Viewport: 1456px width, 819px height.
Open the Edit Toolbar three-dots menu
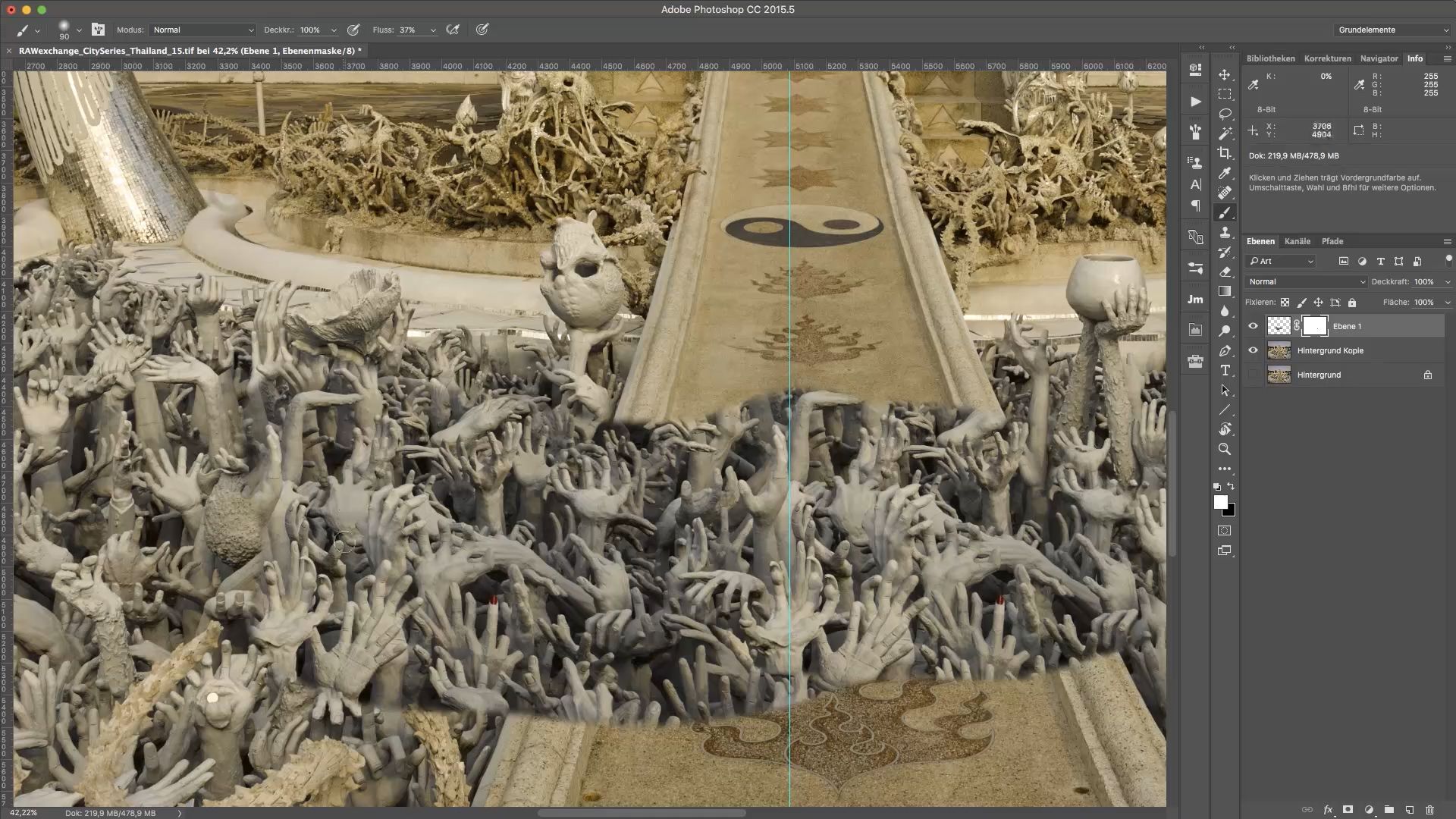[1225, 469]
